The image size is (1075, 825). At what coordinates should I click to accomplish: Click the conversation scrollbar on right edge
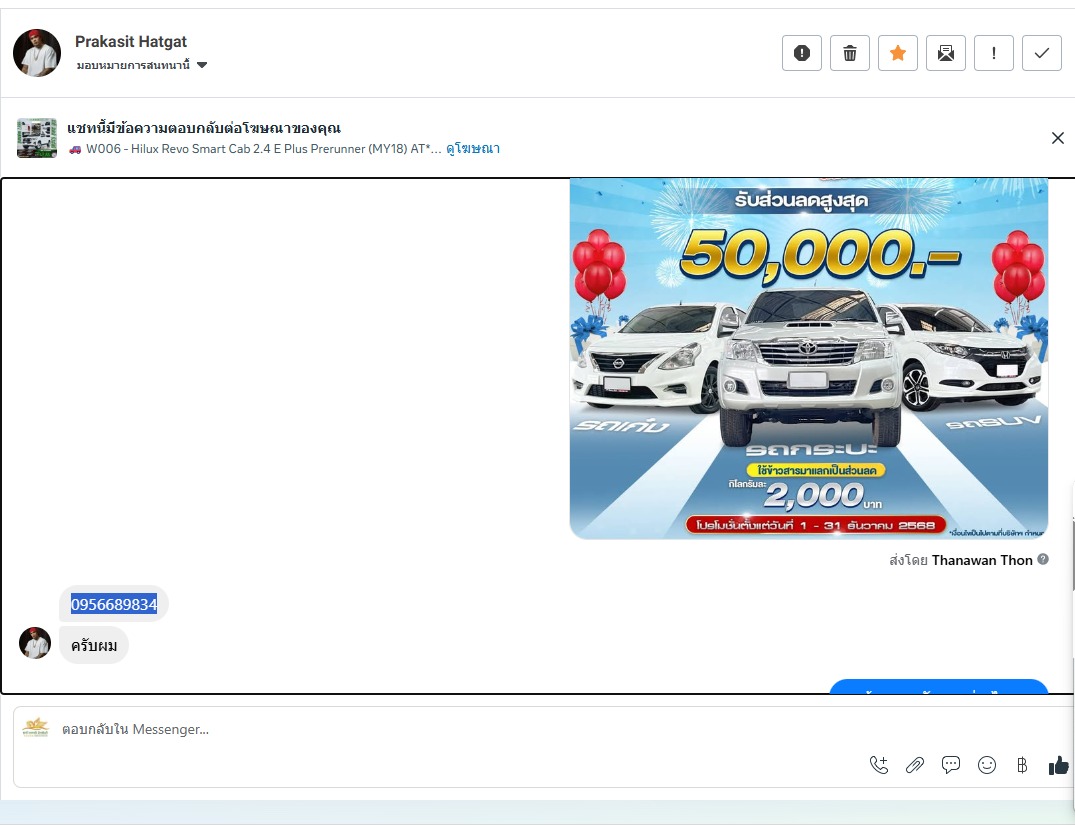click(x=1072, y=555)
